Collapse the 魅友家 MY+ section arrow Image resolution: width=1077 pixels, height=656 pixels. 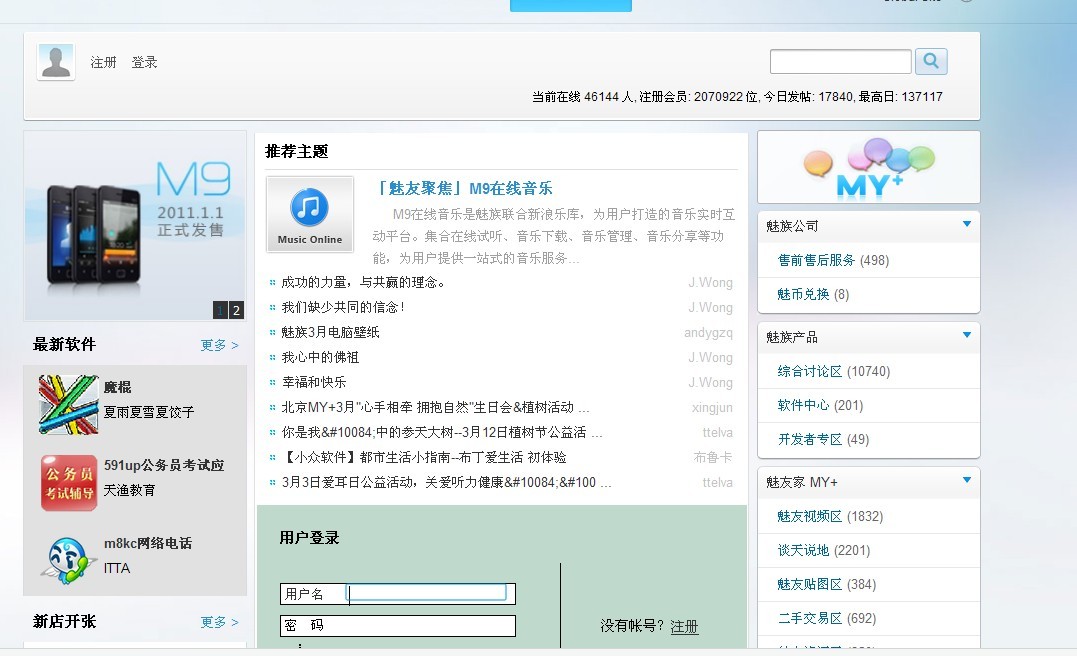click(x=966, y=480)
